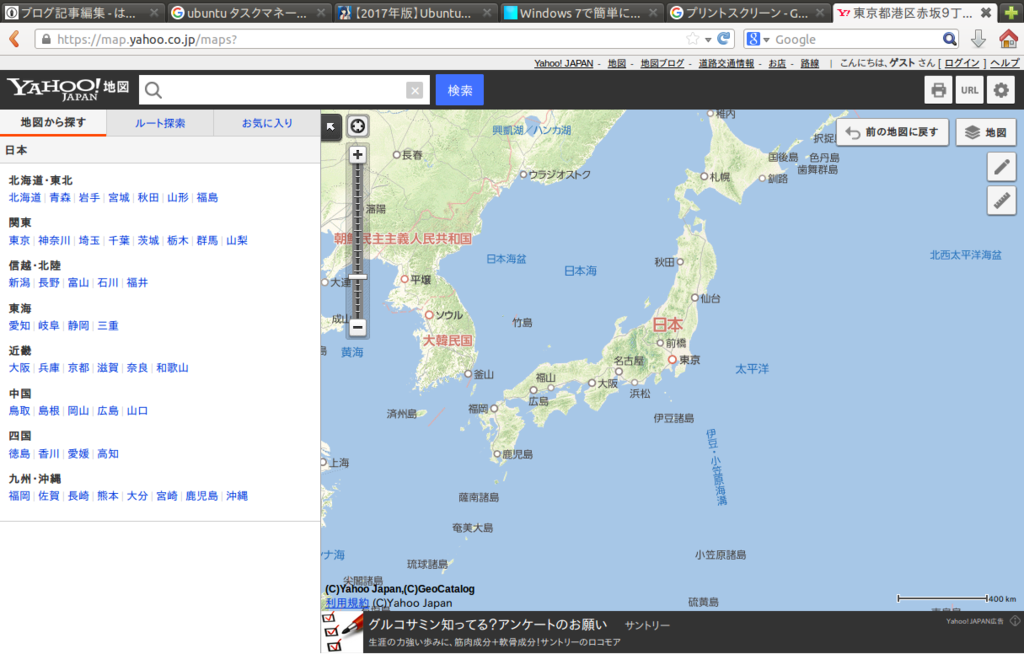The width and height of the screenshot is (1024, 654).
Task: Click the URL share icon
Action: pos(968,89)
